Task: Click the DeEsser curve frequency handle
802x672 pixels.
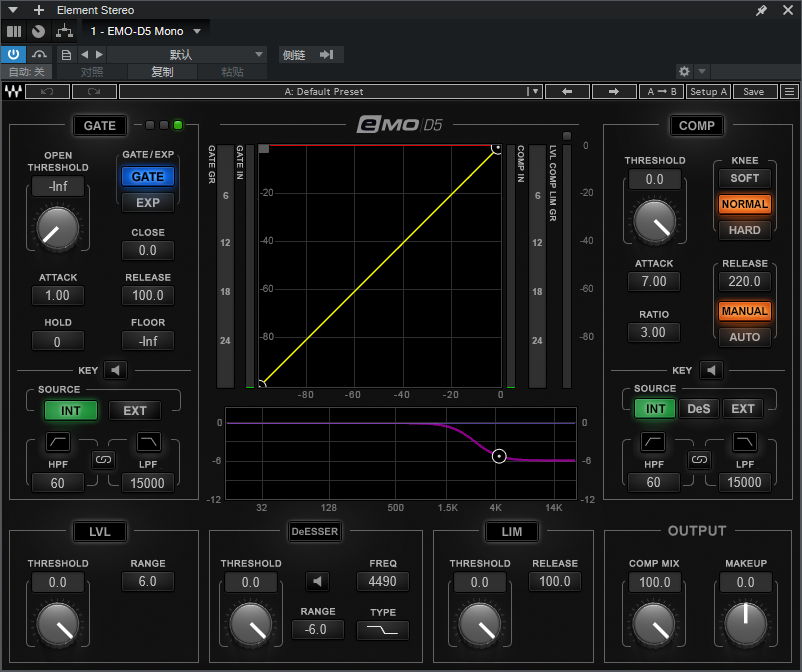Action: 499,456
